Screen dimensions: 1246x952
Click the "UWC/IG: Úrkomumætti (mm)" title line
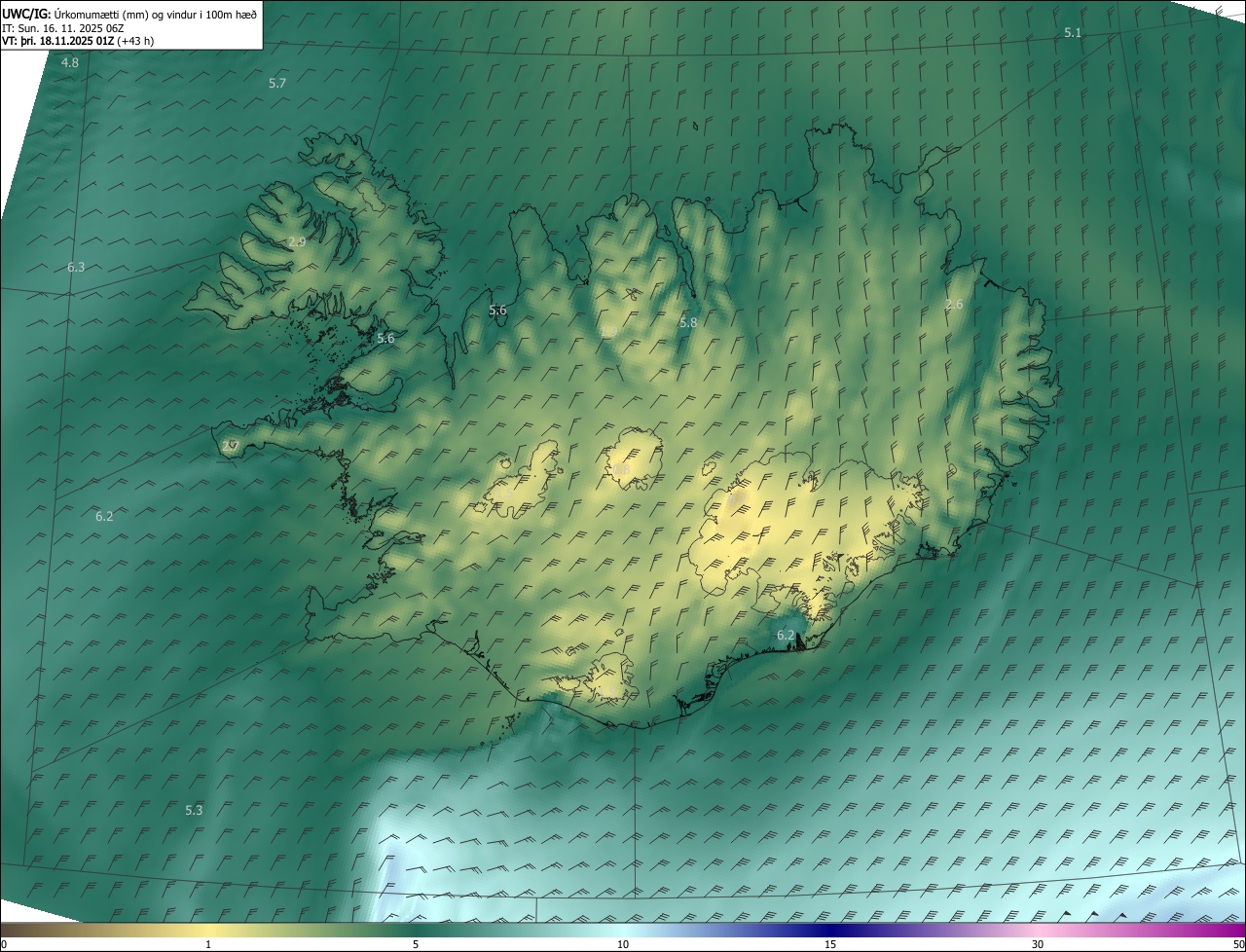pyautogui.click(x=129, y=14)
